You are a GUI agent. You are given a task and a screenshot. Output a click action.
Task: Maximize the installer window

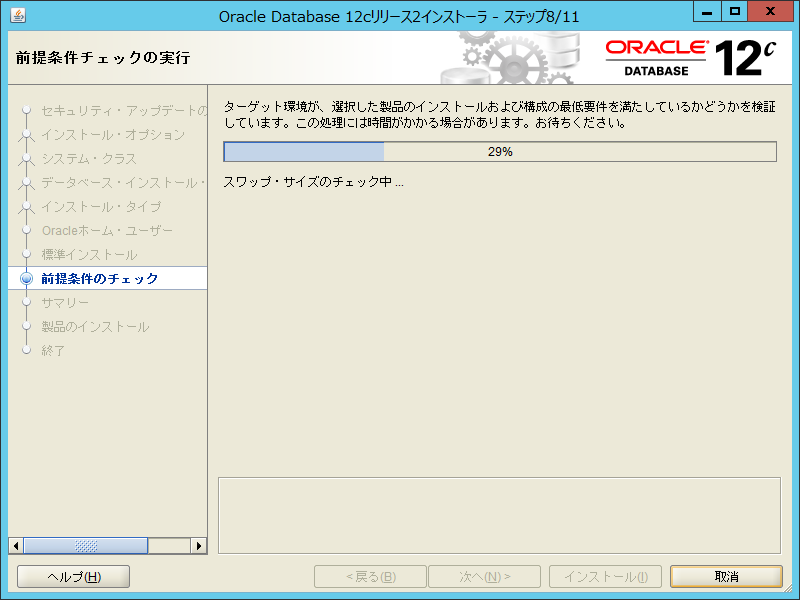[x=735, y=12]
